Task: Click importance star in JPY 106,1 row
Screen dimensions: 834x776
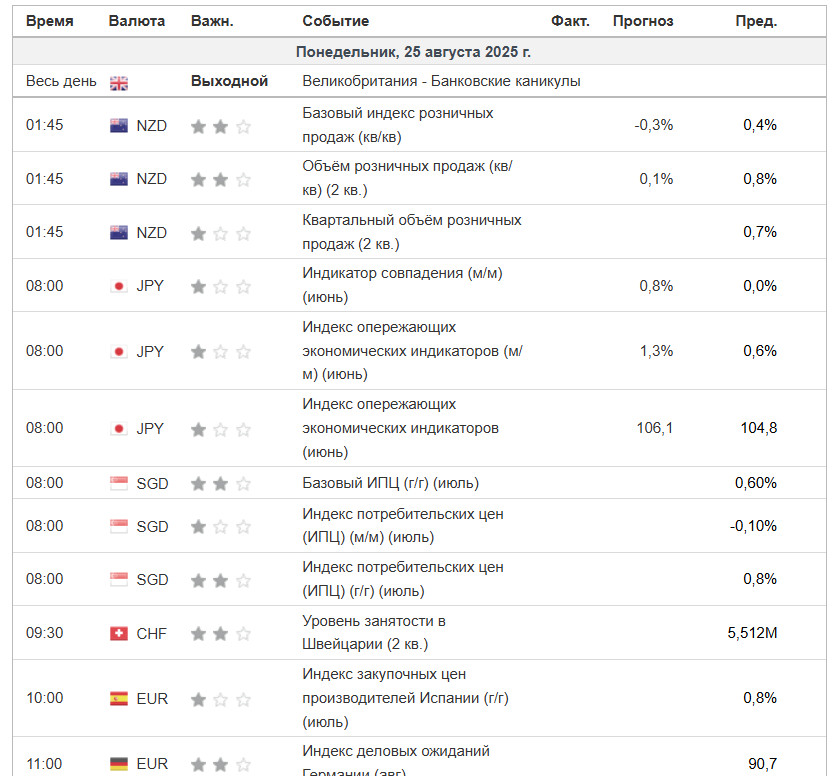Action: point(221,430)
